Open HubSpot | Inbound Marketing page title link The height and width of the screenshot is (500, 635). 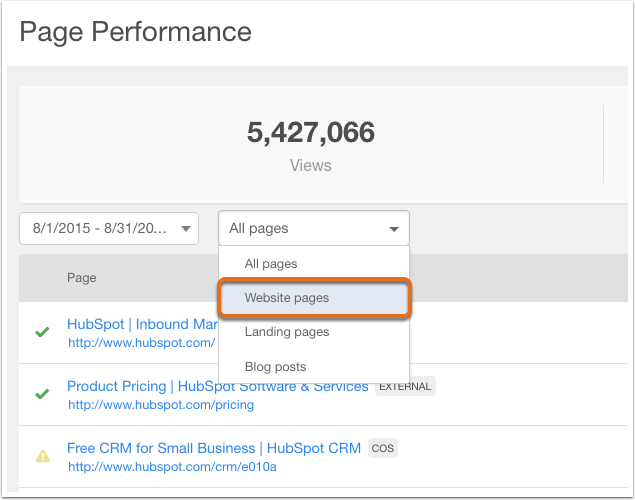(143, 324)
